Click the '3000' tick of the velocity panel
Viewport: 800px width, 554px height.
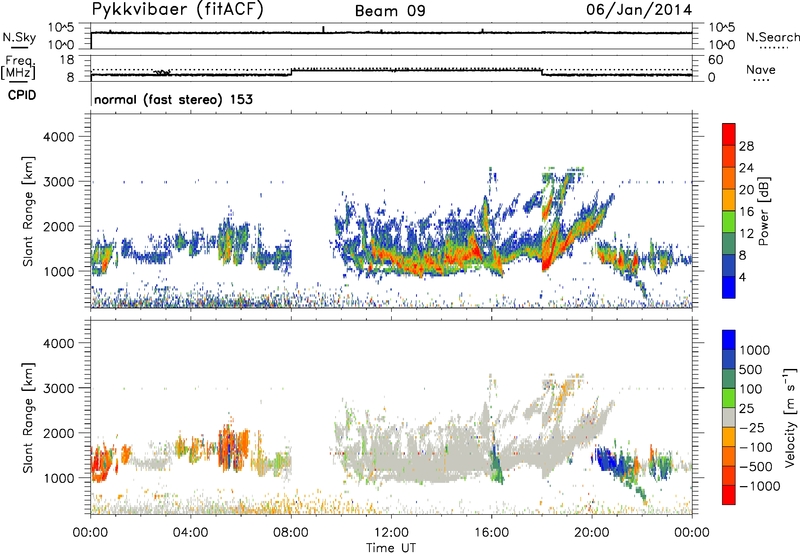[x=59, y=388]
